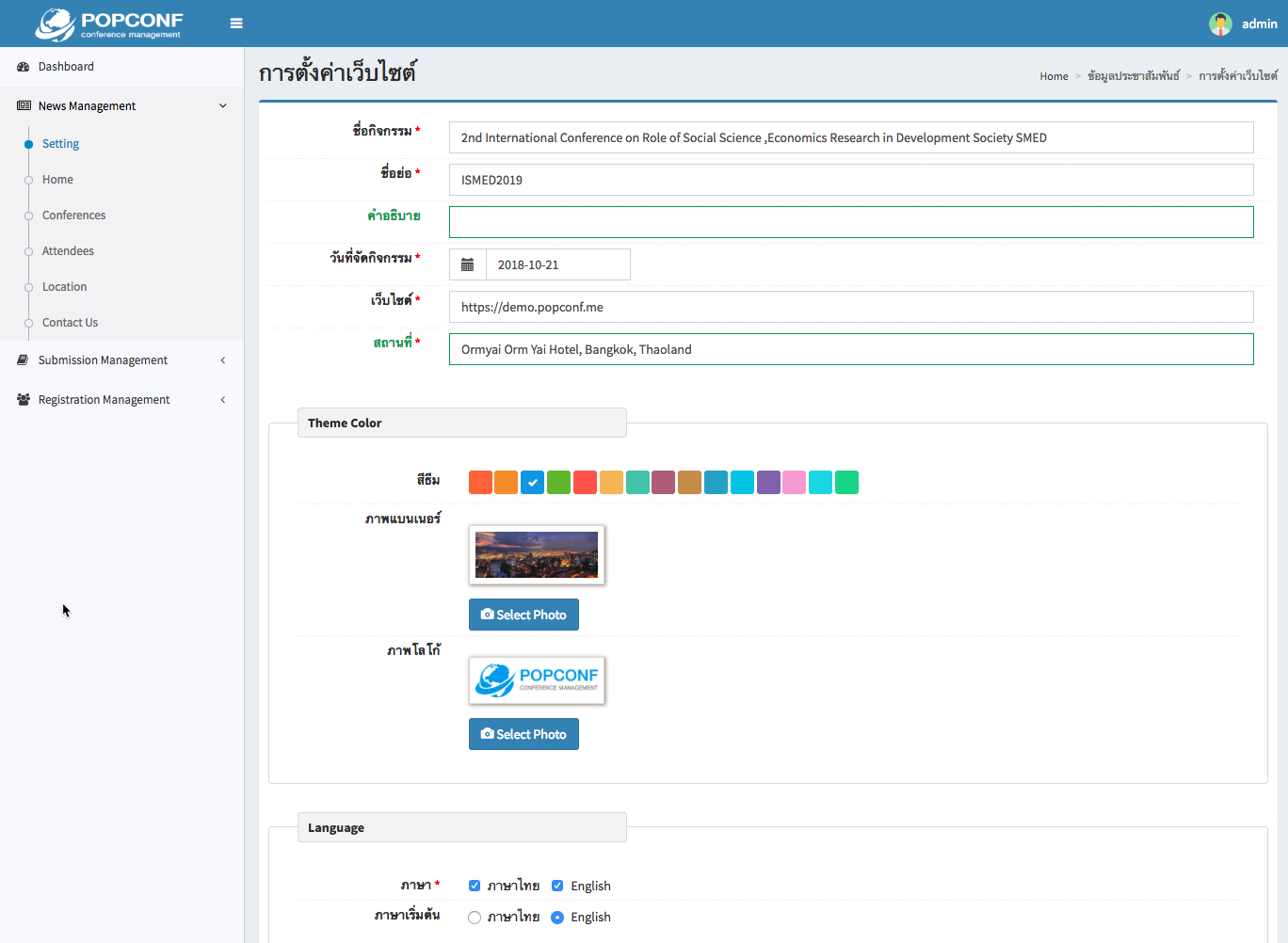
Task: Click the hamburger menu toggle icon
Action: [236, 24]
